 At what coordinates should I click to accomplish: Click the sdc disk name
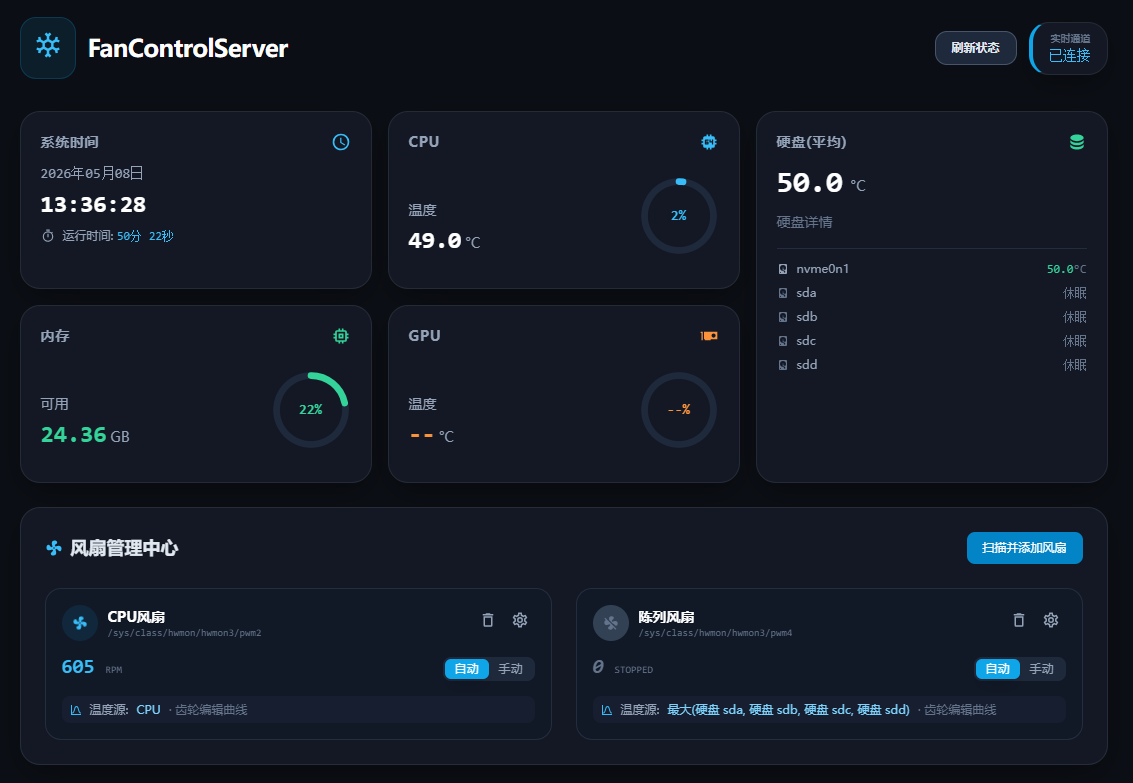806,341
